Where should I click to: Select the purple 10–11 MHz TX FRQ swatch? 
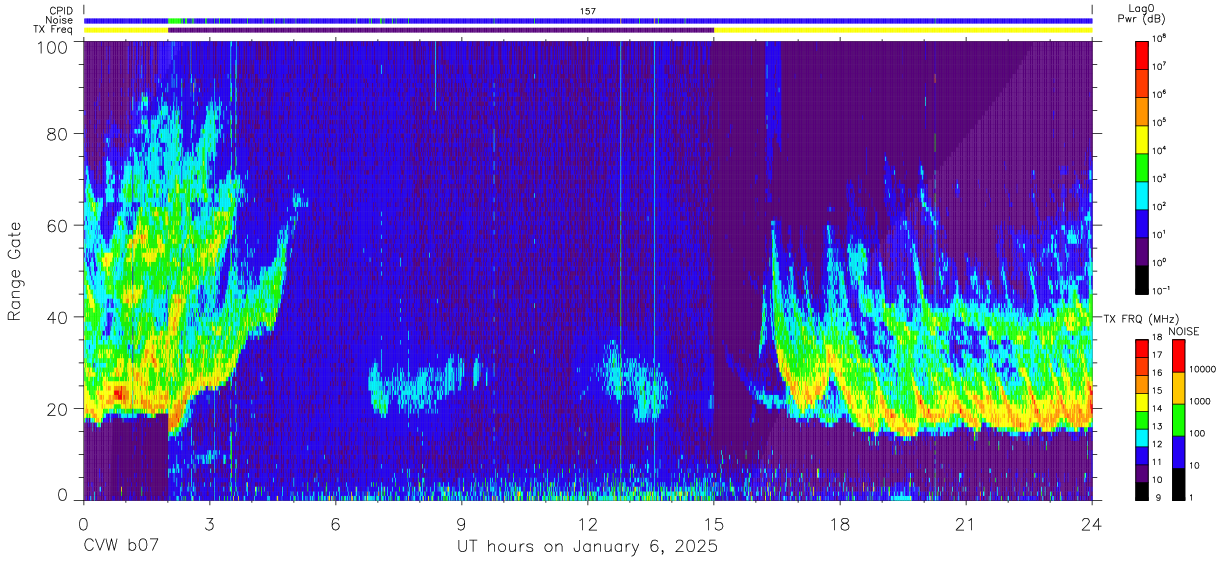point(1142,471)
